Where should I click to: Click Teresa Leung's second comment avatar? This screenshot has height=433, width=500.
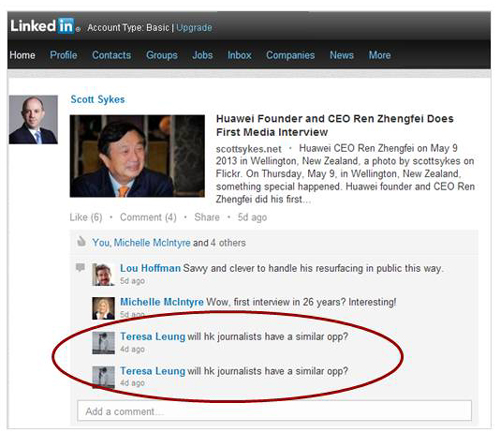[103, 377]
